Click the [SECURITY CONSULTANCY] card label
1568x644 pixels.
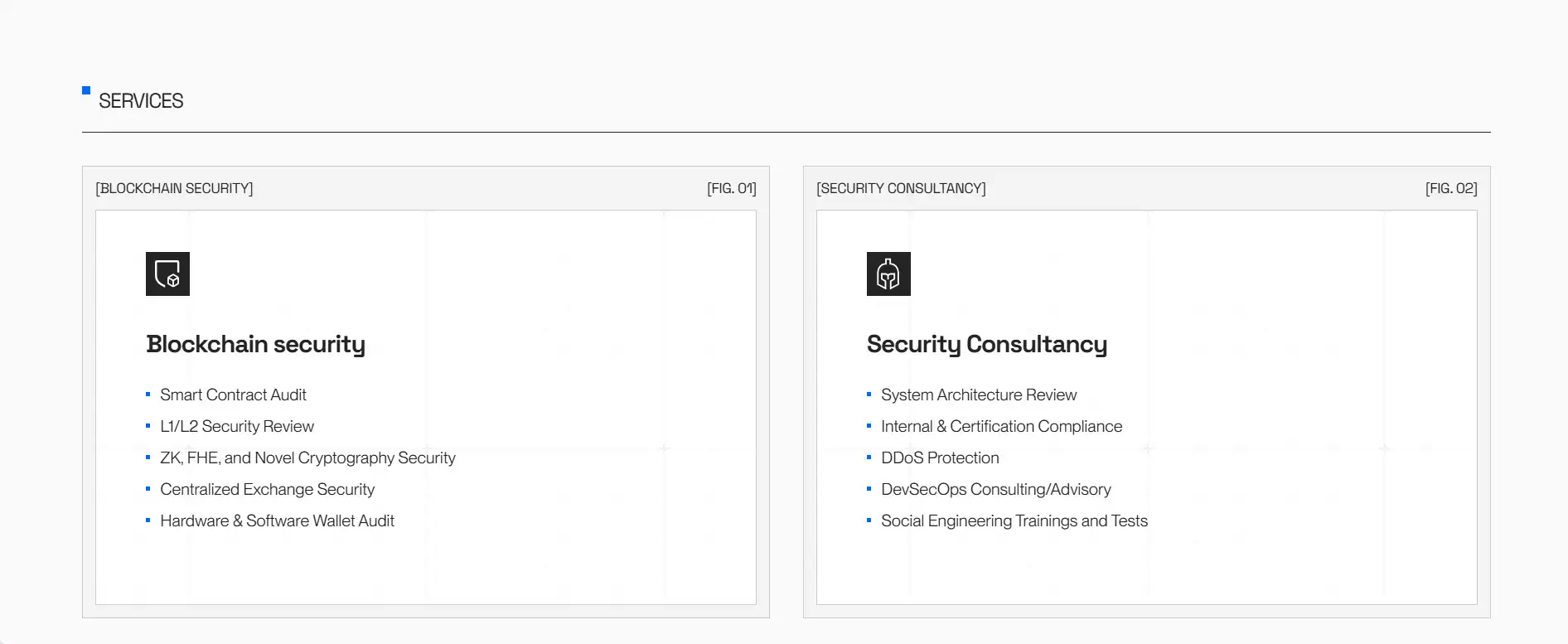pos(901,189)
